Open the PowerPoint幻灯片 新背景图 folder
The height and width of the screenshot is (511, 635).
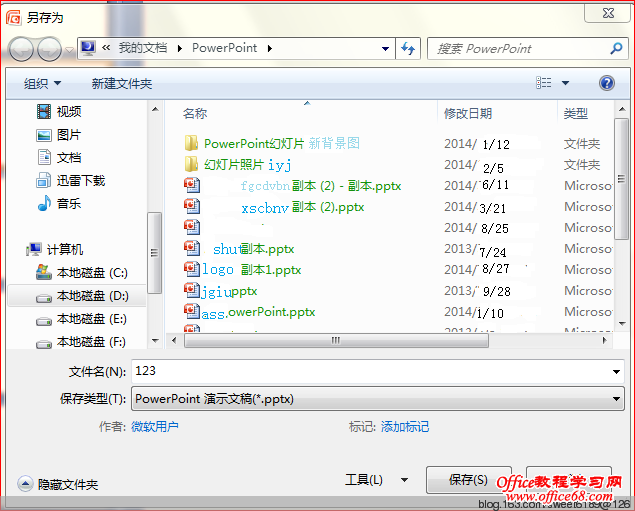point(272,143)
